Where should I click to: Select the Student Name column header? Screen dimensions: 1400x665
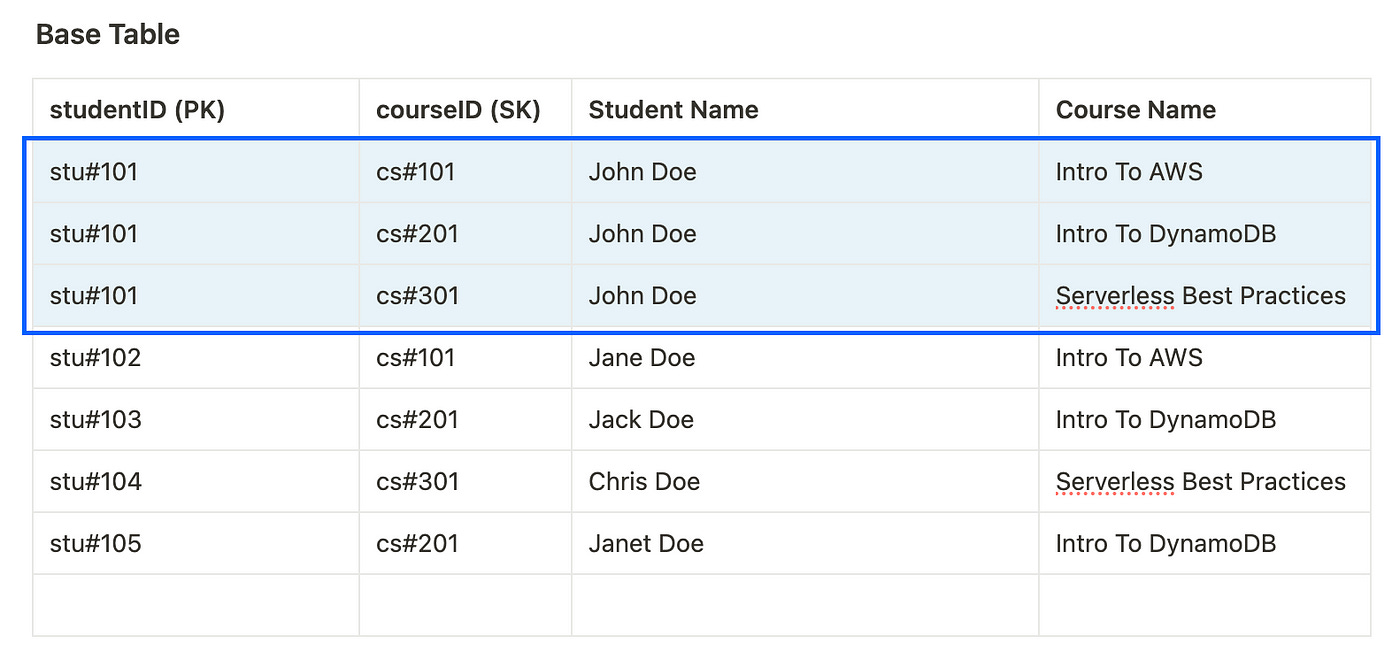click(x=673, y=110)
